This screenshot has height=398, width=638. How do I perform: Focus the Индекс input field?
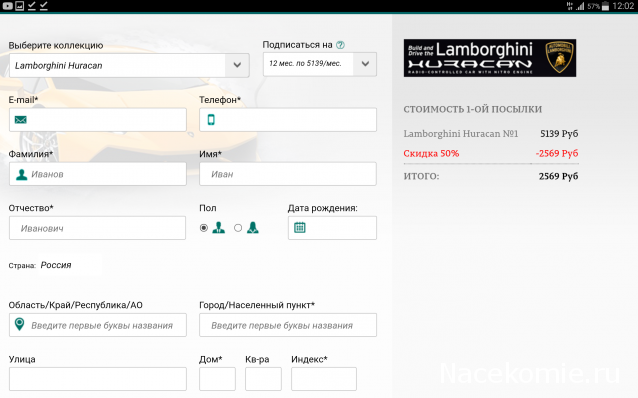(x=324, y=379)
